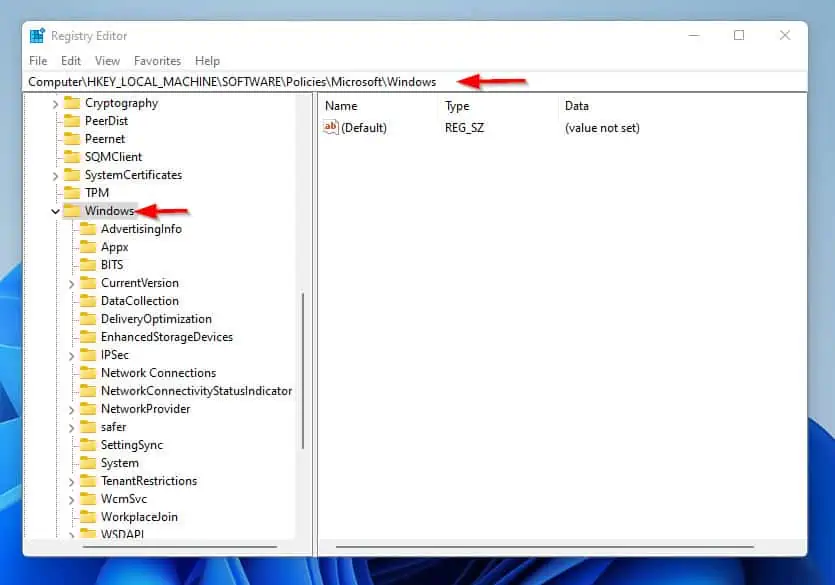Select the SettingSync key label
The height and width of the screenshot is (585, 835).
(132, 445)
